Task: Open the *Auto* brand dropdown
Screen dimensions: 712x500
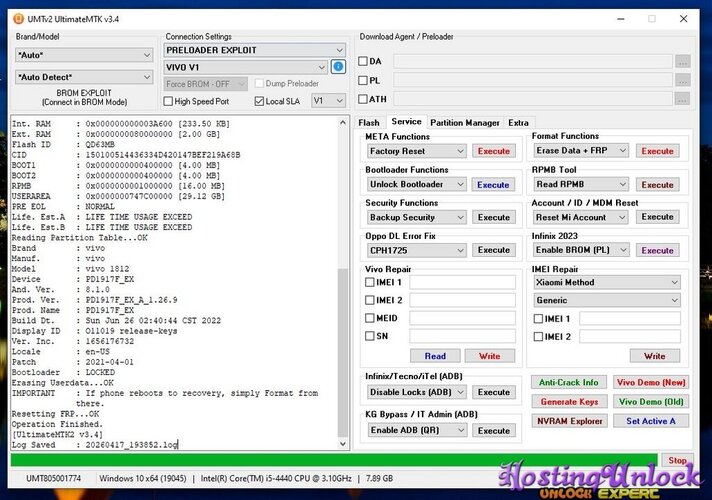Action: (84, 55)
